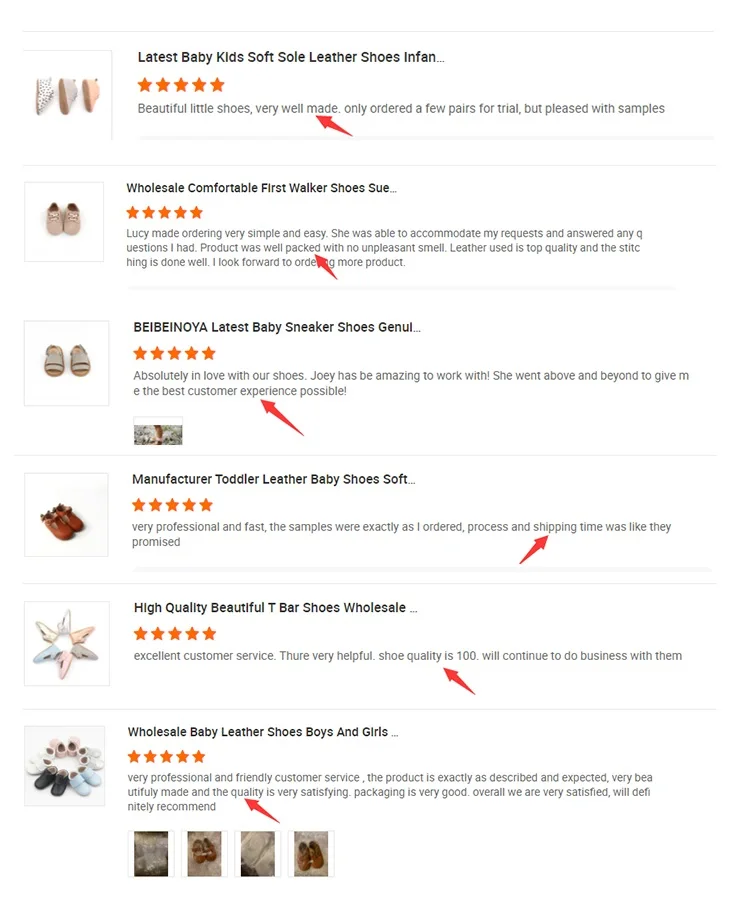Open the first review photo in the last review

click(151, 854)
